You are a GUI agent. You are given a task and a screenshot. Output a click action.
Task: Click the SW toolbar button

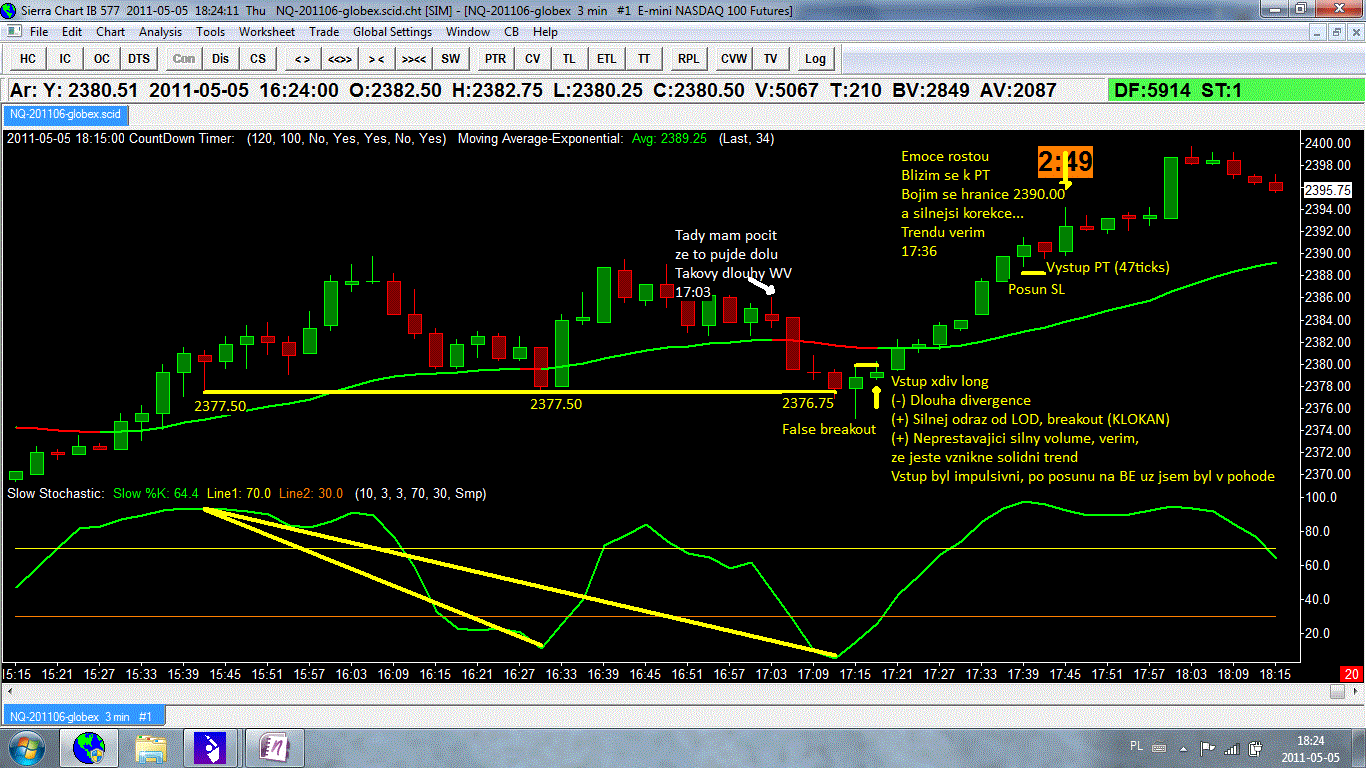coord(451,59)
